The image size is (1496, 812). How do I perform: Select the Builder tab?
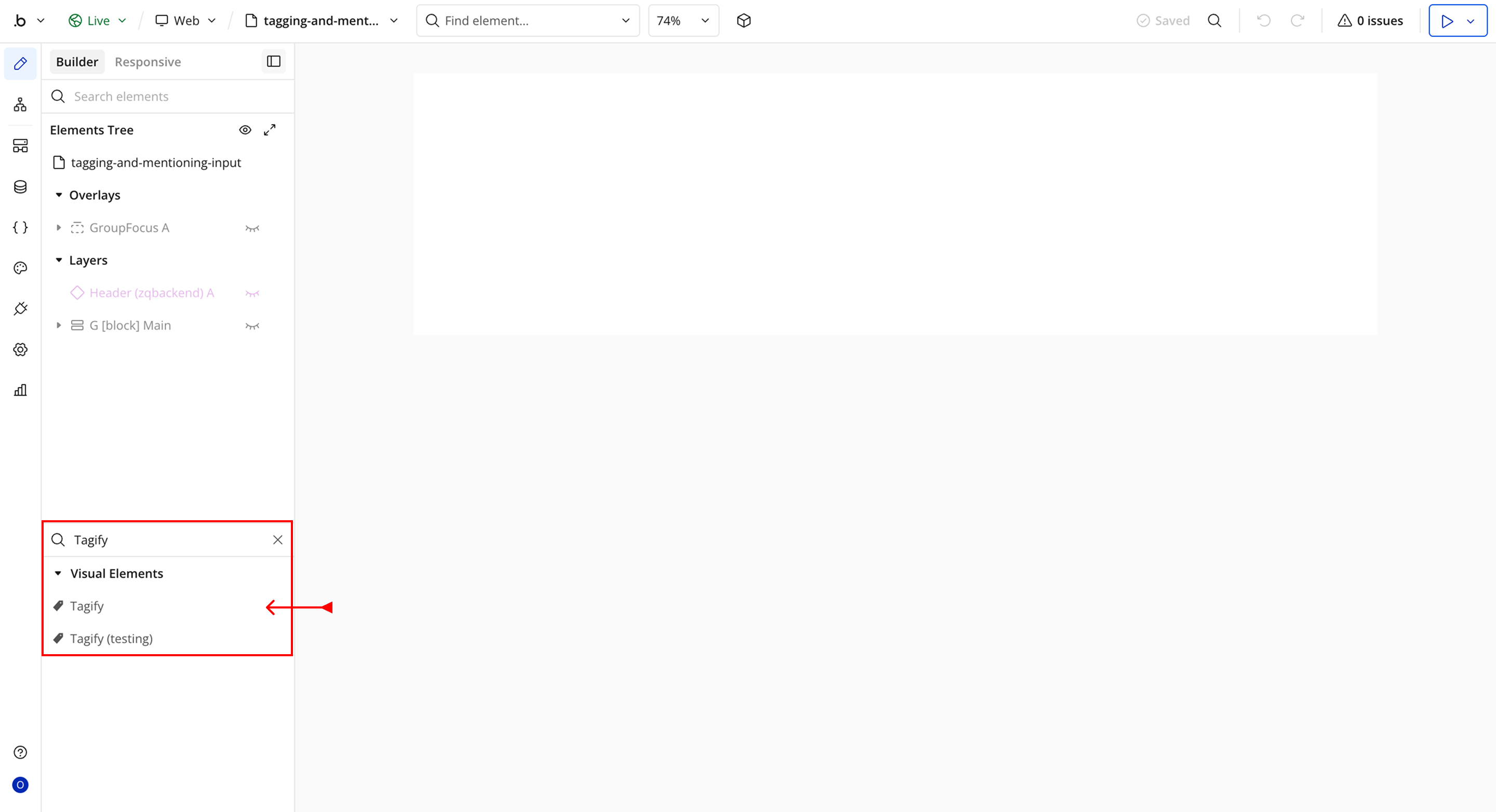click(77, 62)
